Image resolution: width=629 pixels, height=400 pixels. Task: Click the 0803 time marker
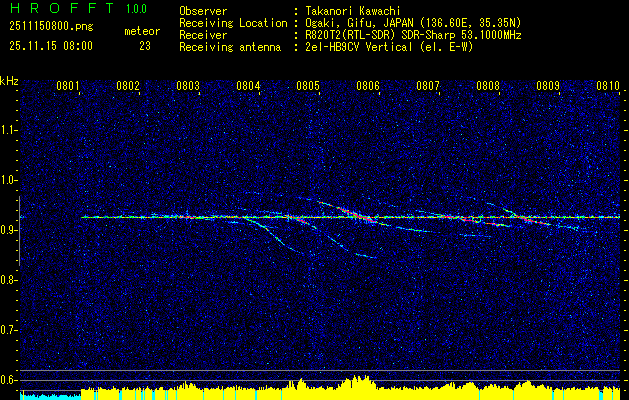(x=188, y=86)
